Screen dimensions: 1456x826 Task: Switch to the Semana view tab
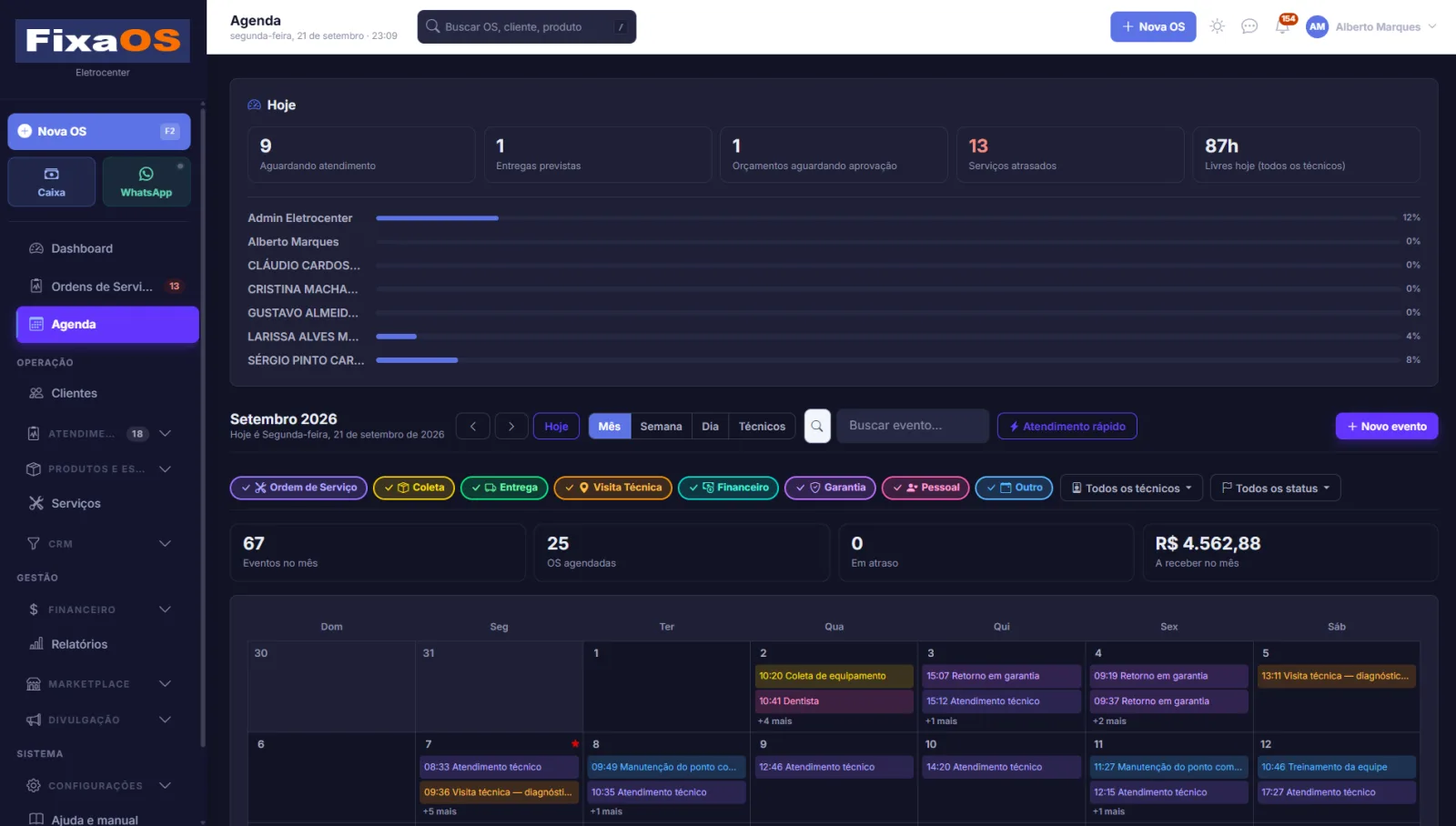pyautogui.click(x=661, y=427)
